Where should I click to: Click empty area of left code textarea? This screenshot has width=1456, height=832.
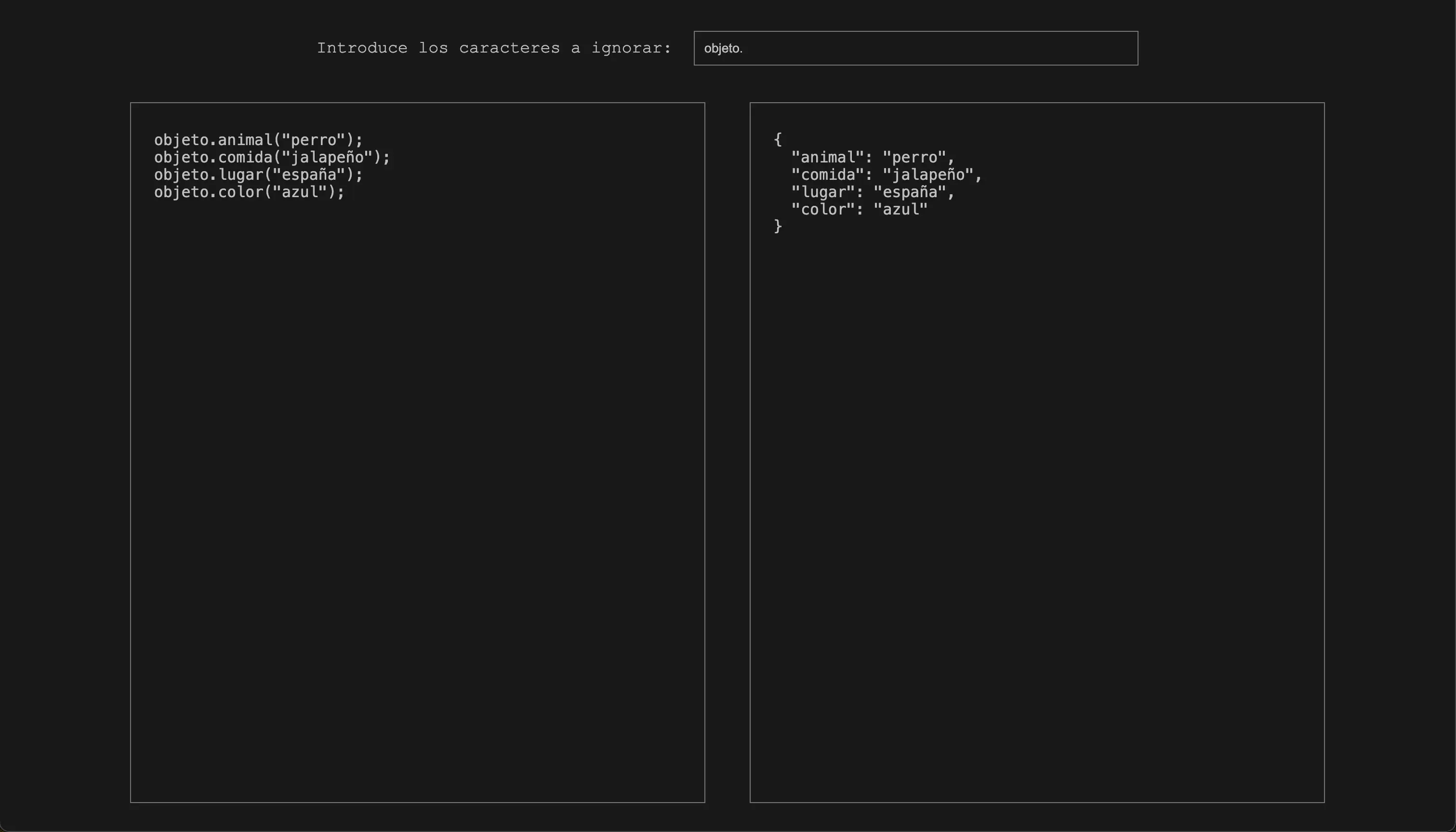[x=417, y=486]
